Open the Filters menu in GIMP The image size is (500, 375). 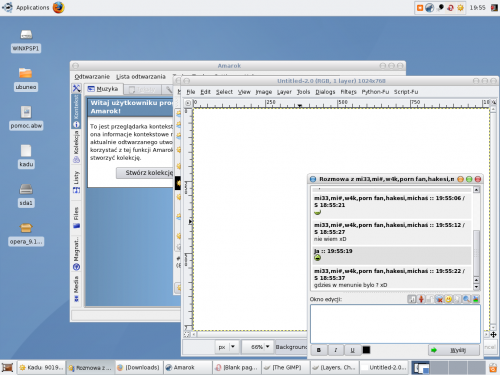[348, 92]
